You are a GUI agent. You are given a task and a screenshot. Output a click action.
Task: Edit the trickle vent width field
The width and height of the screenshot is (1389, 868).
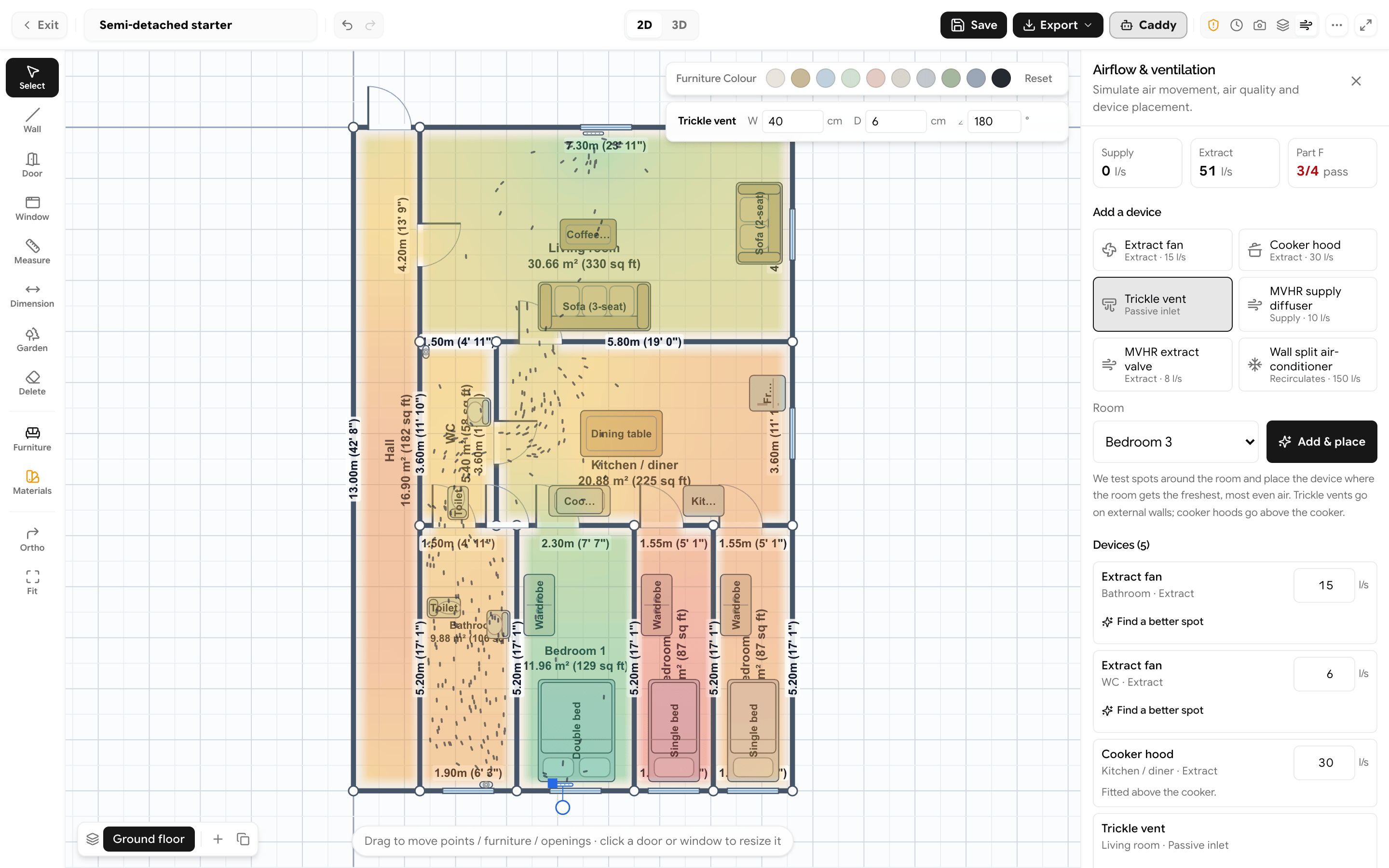[792, 121]
